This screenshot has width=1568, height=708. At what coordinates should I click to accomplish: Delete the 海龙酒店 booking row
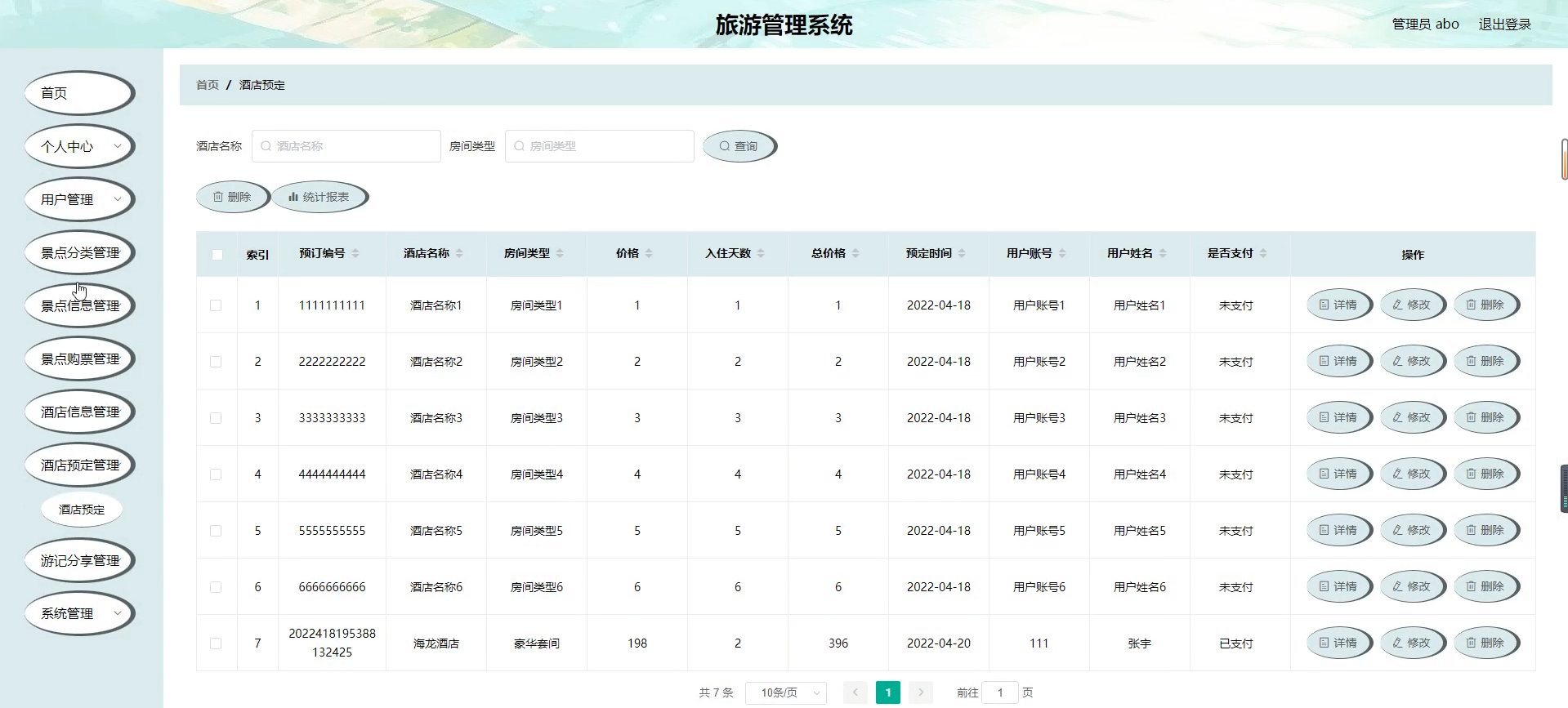click(x=1485, y=643)
